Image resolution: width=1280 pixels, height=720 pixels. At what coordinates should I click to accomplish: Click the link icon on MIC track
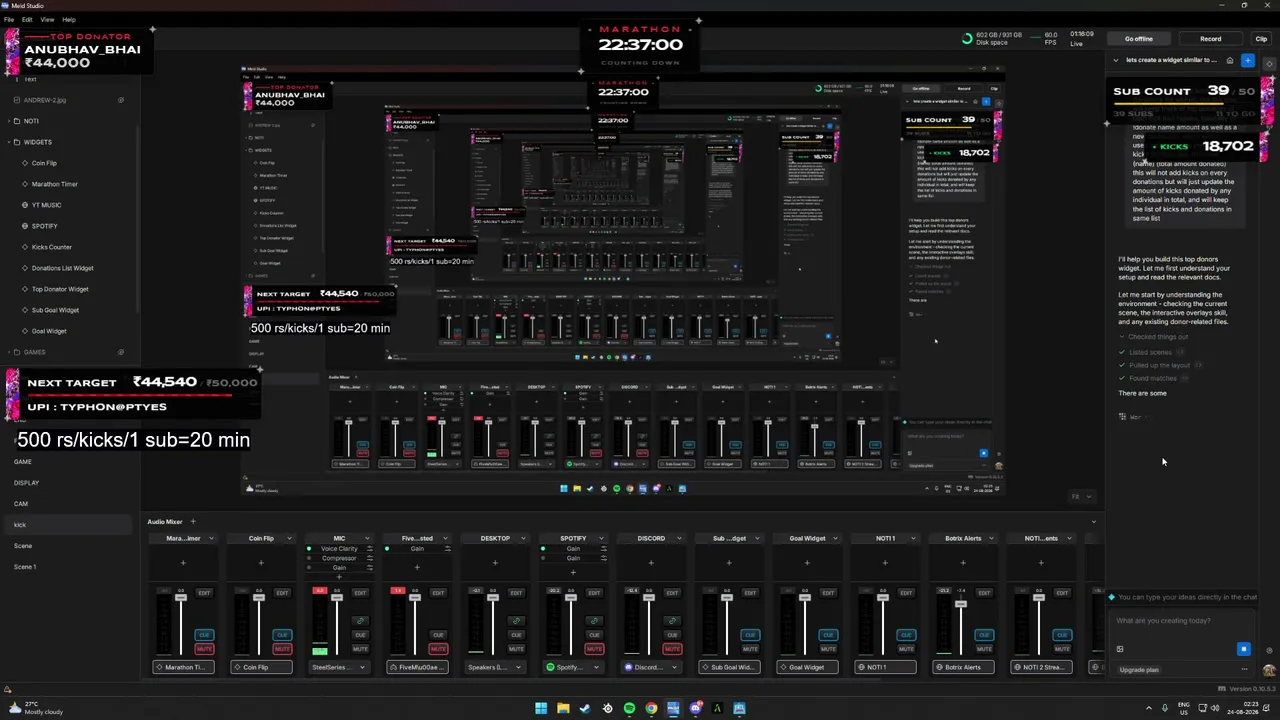[x=360, y=621]
